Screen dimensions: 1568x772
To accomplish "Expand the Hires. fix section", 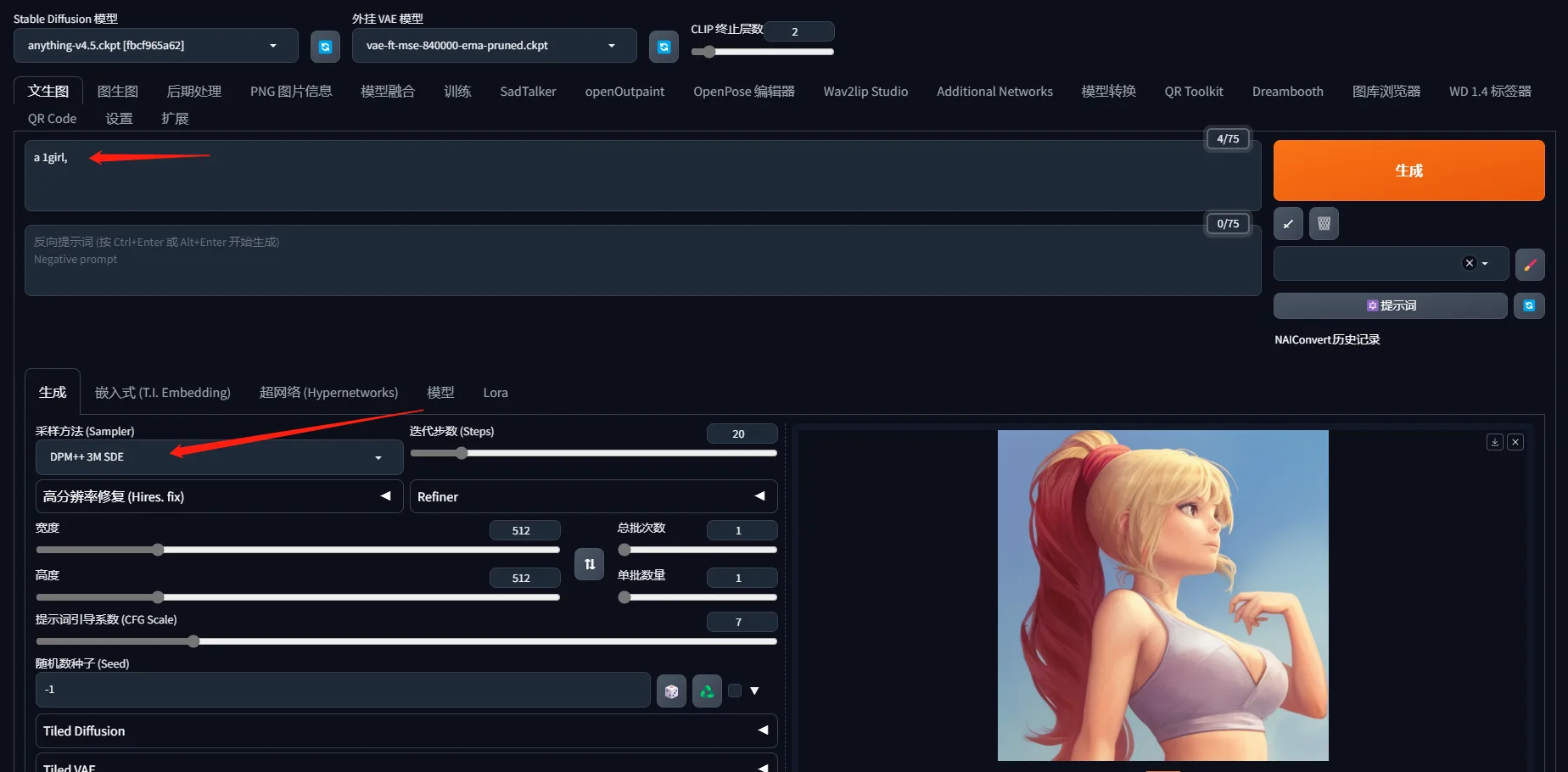I will coord(219,496).
